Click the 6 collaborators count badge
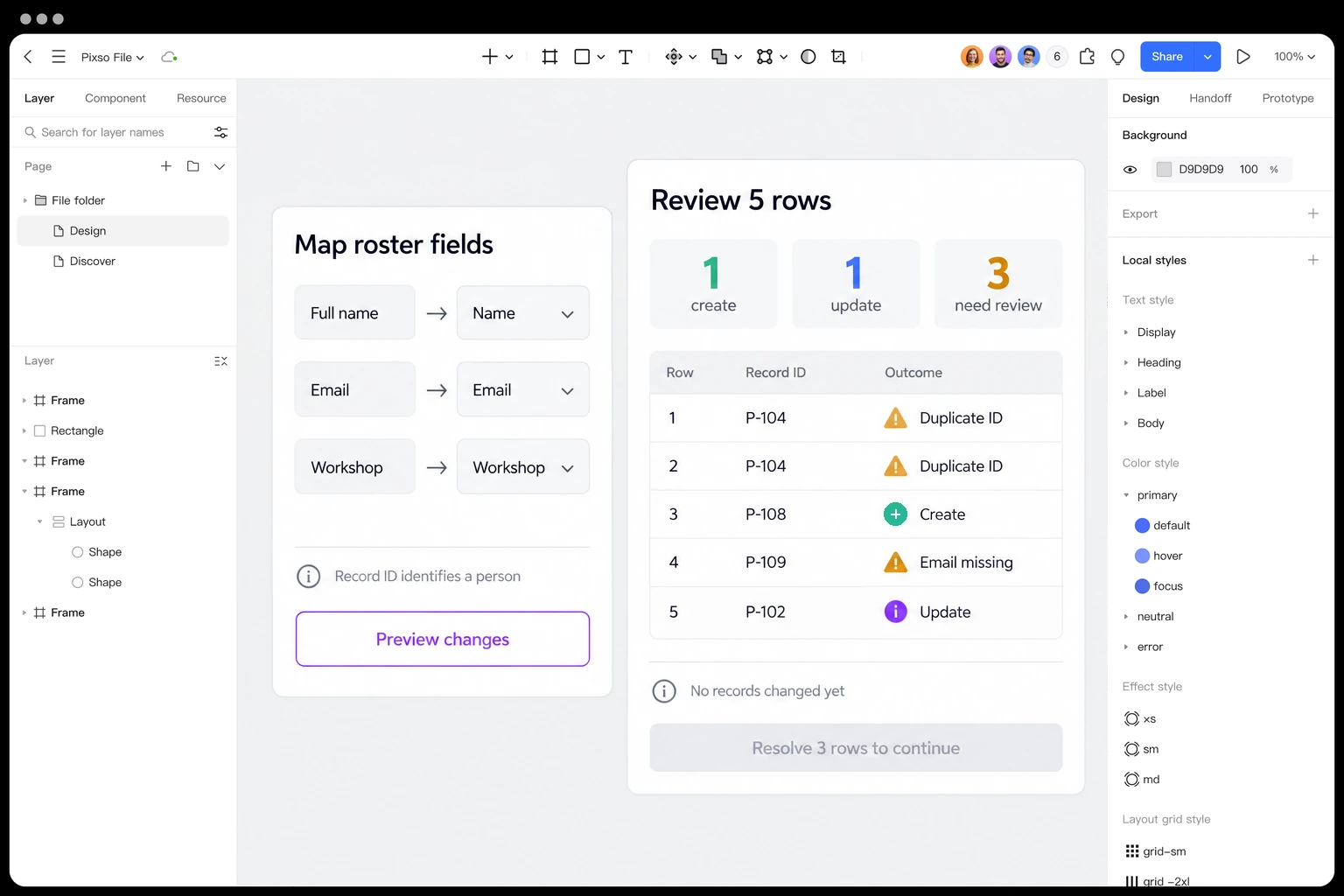 (x=1057, y=57)
